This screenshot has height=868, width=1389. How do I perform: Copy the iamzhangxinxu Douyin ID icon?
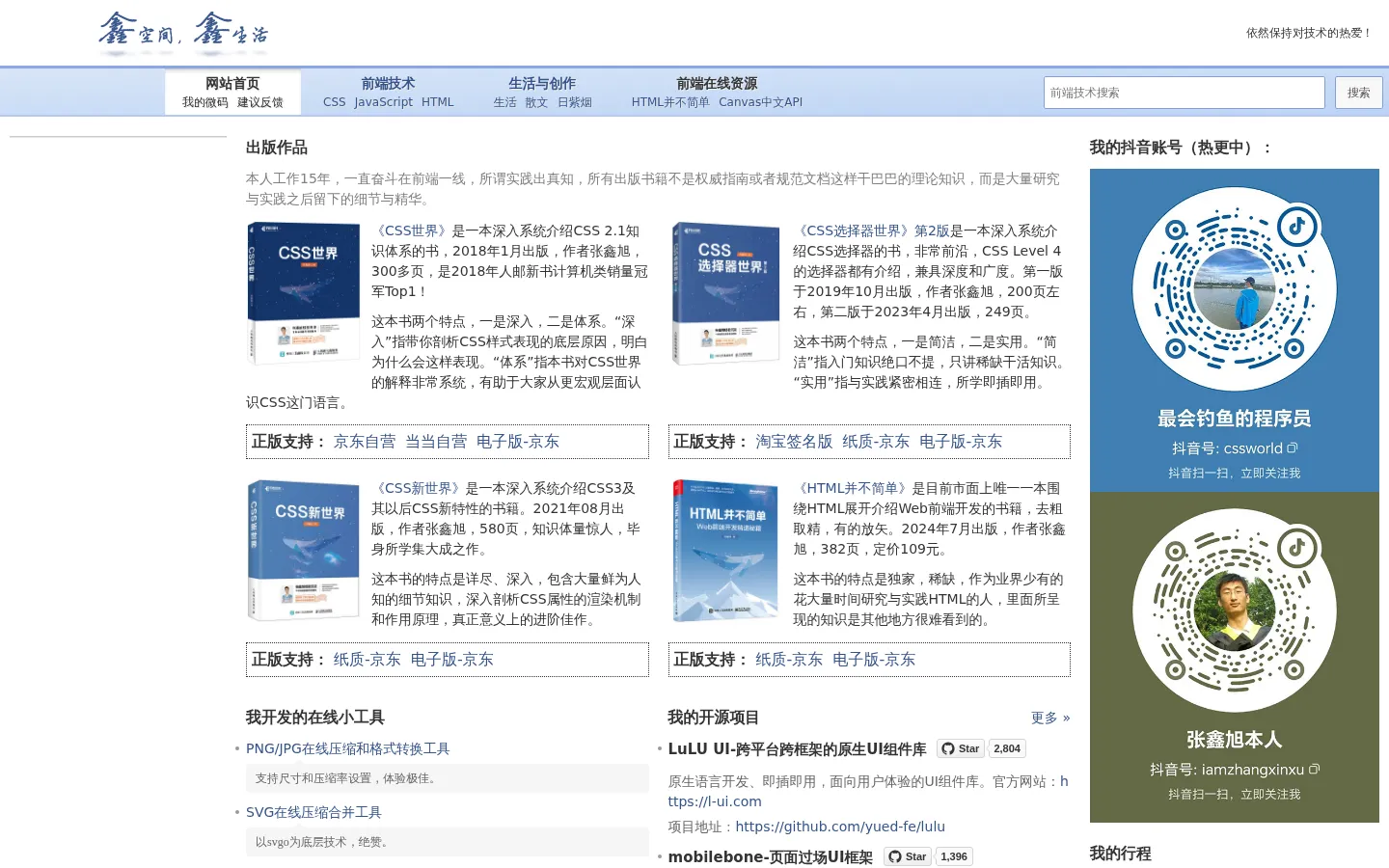pyautogui.click(x=1314, y=770)
